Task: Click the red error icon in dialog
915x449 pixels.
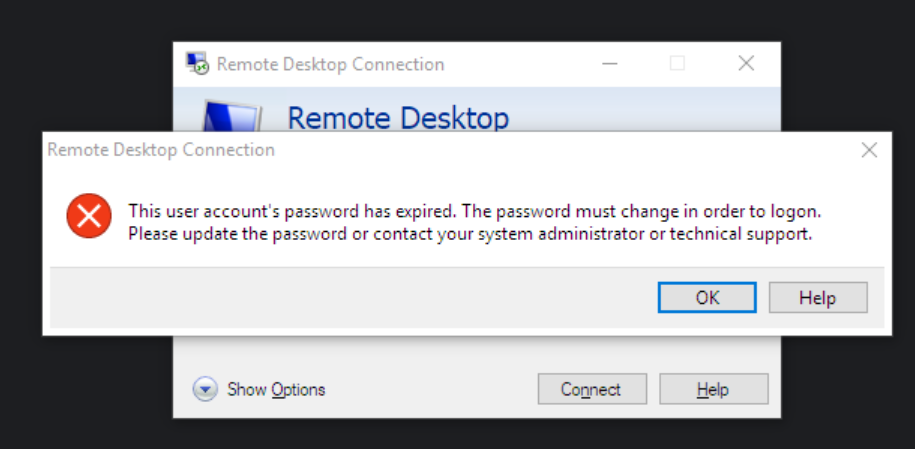Action: (89, 217)
